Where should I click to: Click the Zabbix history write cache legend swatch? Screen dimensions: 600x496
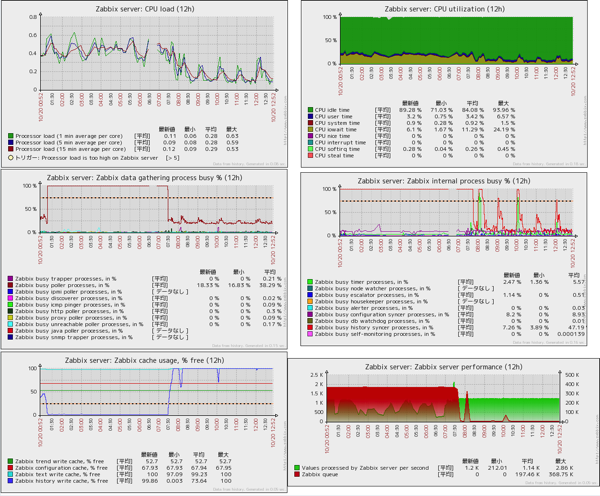coord(10,481)
